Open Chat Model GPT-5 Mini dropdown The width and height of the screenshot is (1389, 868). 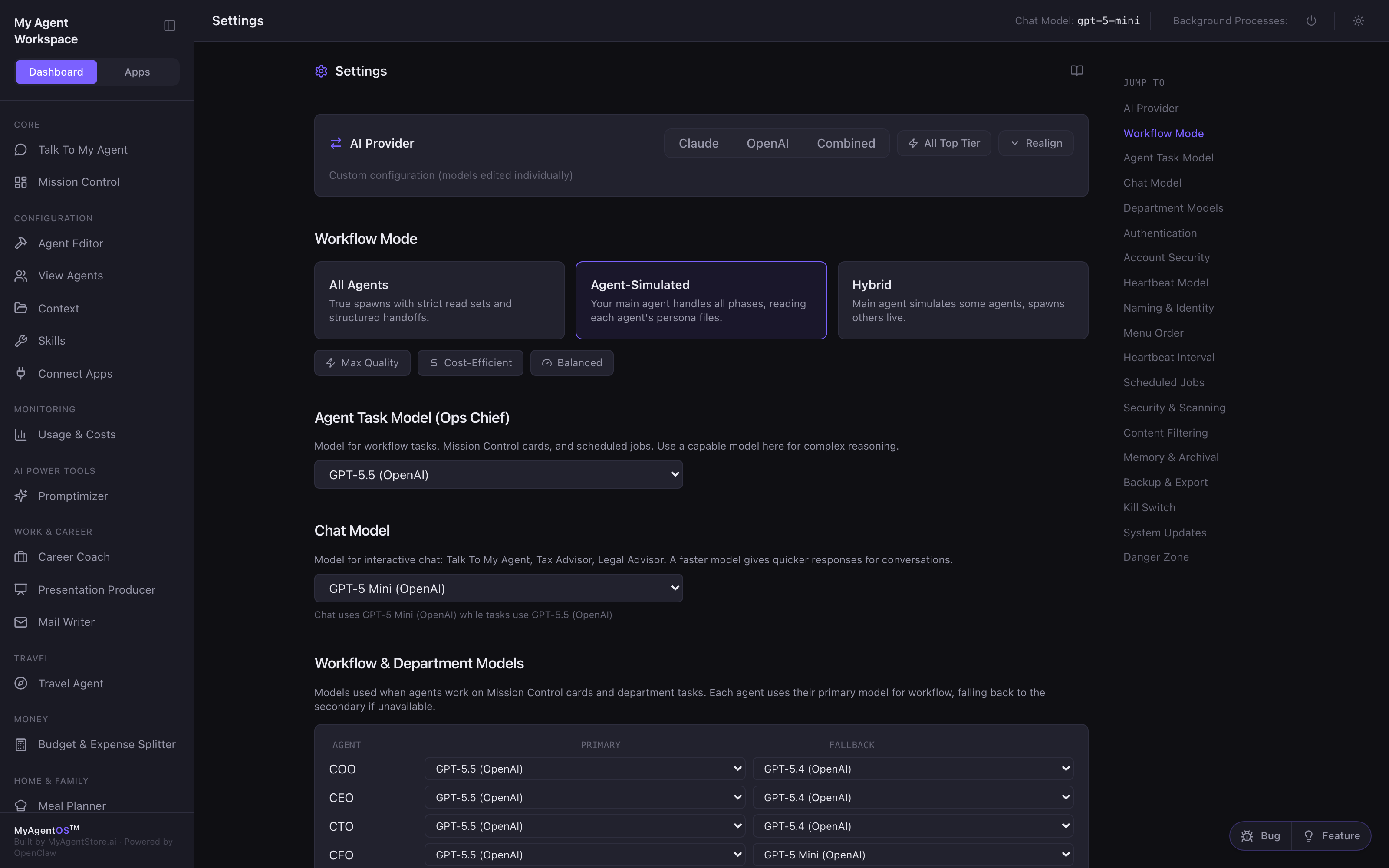[x=499, y=589]
